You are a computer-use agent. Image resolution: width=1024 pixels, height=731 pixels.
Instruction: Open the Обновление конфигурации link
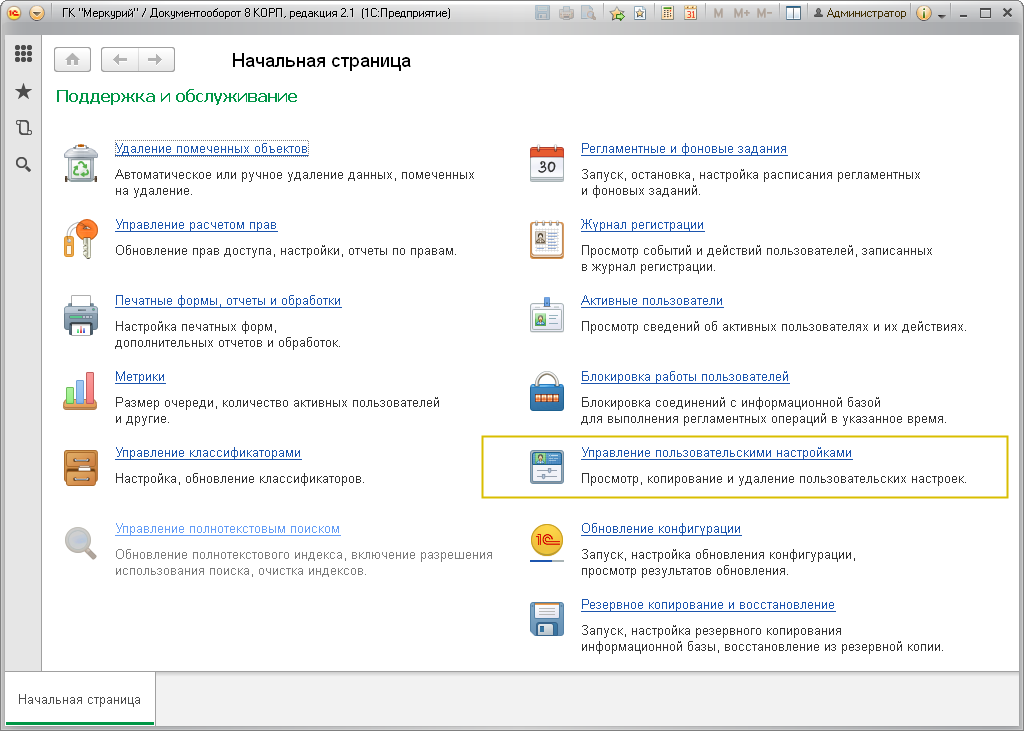pos(661,528)
